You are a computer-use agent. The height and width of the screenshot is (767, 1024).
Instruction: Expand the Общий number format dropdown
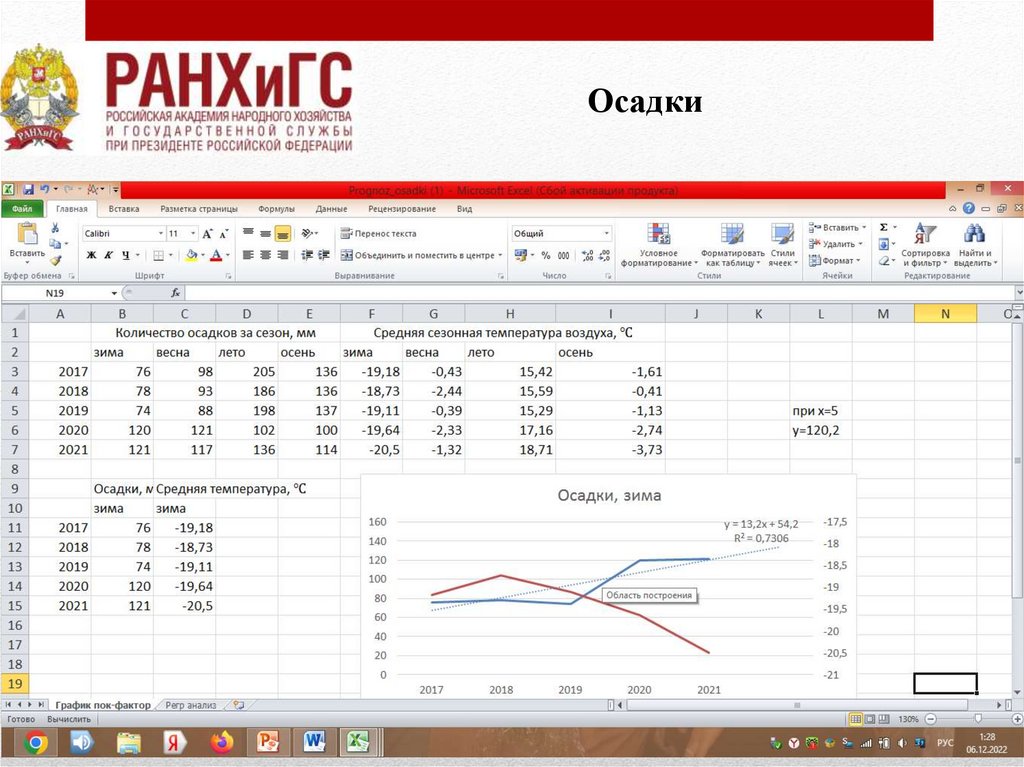(605, 233)
